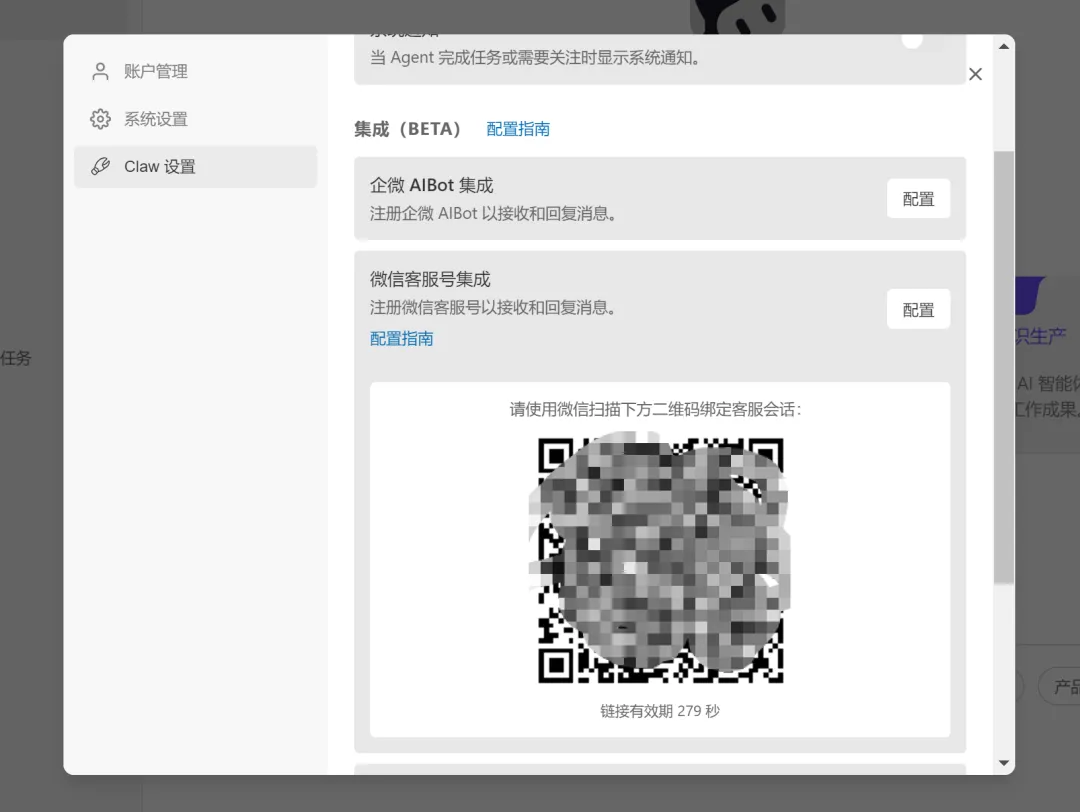Viewport: 1080px width, 812px height.
Task: Click the 链接有效期 279 秒 countdown text
Action: (660, 711)
